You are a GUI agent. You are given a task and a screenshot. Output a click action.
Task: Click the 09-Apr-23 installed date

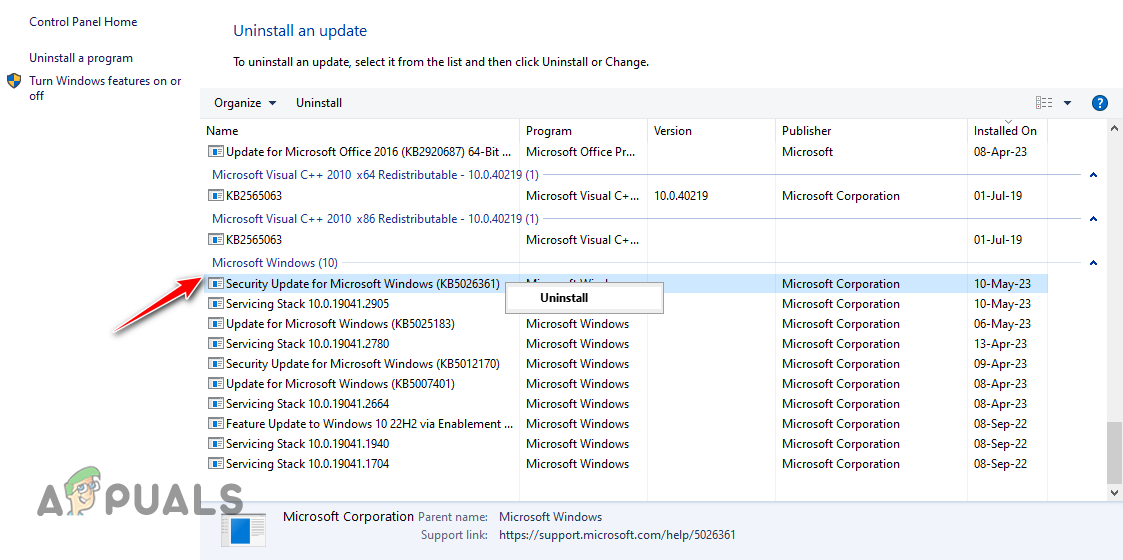[1000, 364]
